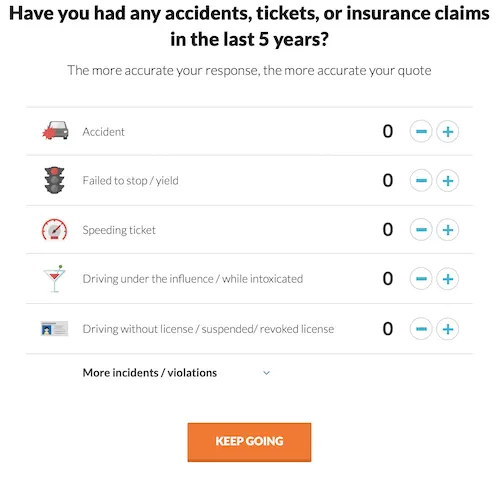Select the Accident row label
This screenshot has width=500, height=482.
point(103,132)
